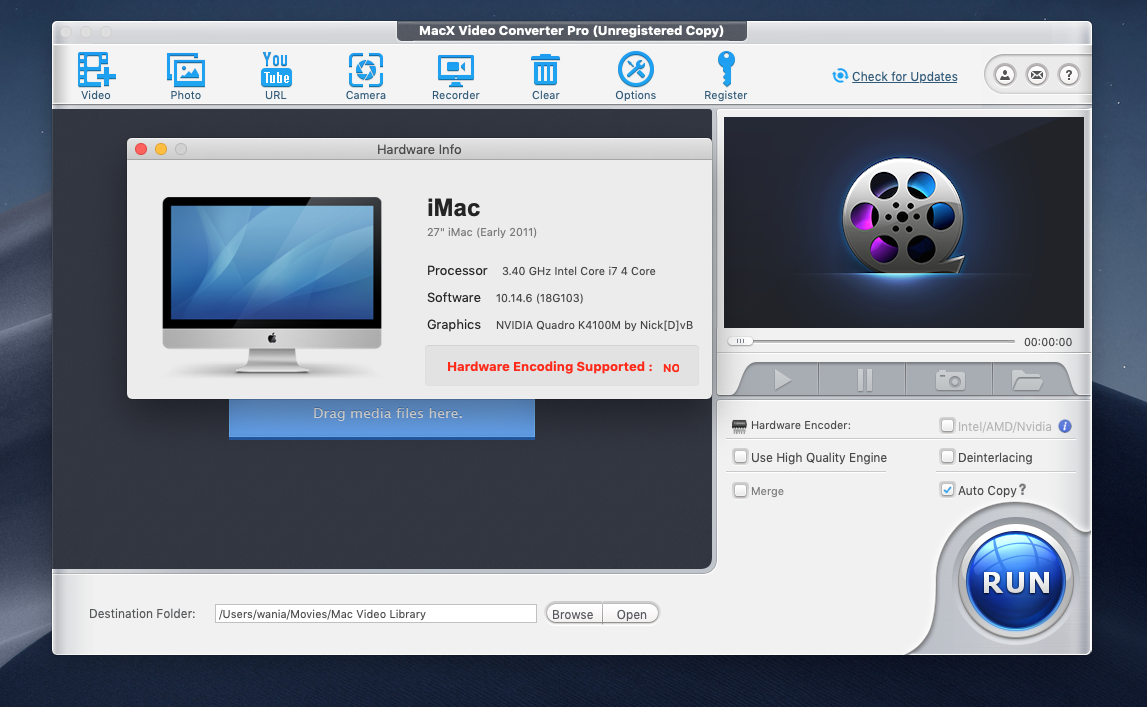Click the Browse button
Image resolution: width=1147 pixels, height=707 pixels.
pos(573,614)
